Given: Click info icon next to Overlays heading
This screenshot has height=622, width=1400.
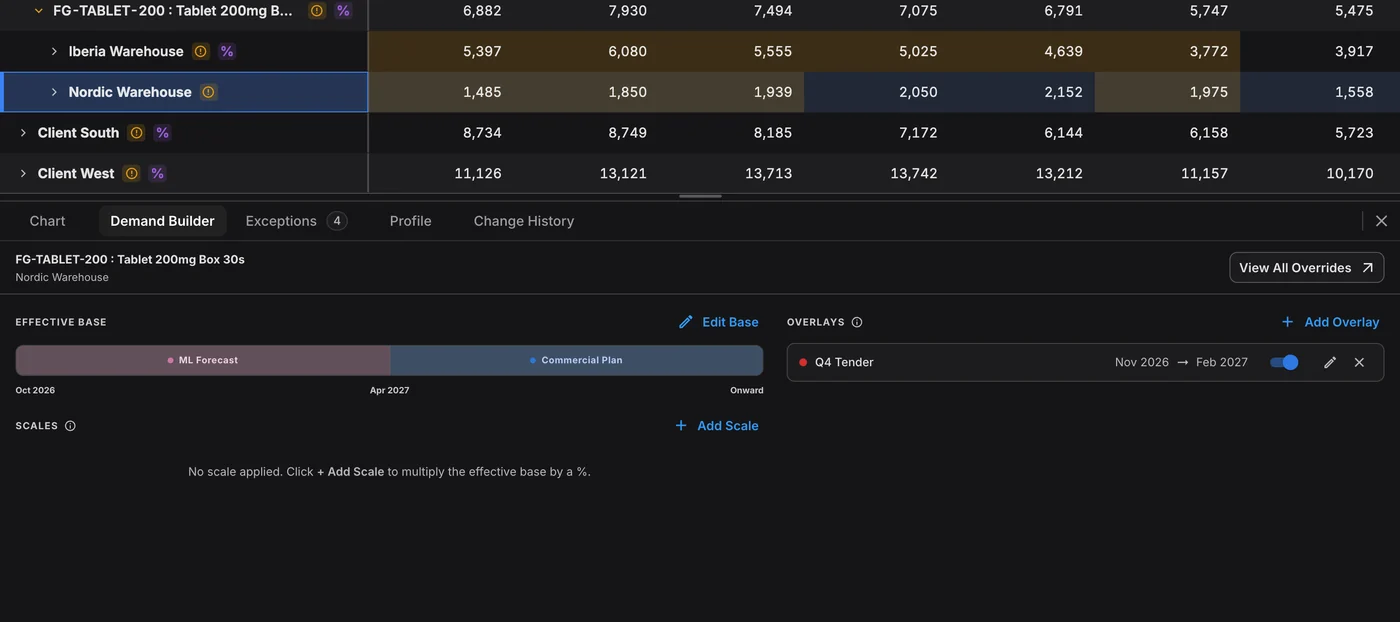Looking at the screenshot, I should (857, 322).
